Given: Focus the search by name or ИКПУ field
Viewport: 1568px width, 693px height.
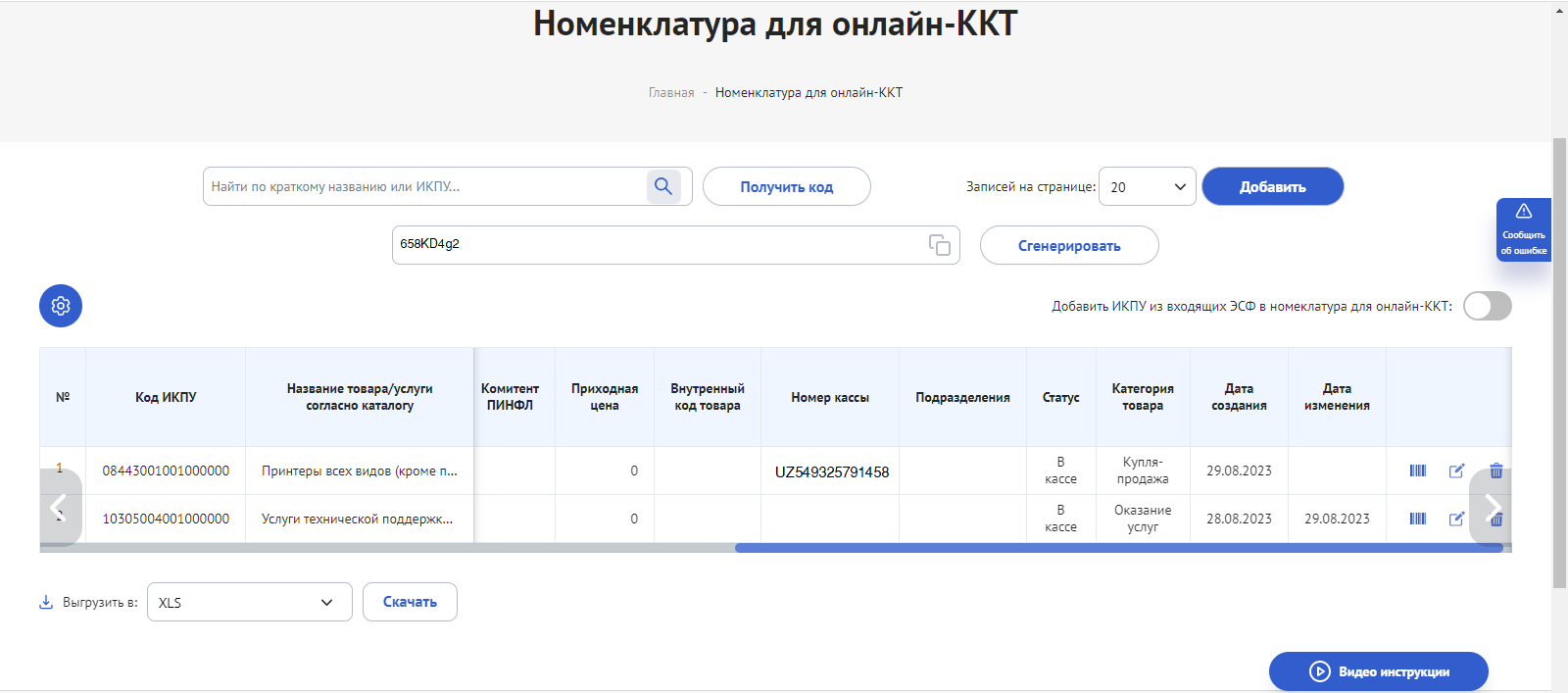Looking at the screenshot, I should point(423,186).
